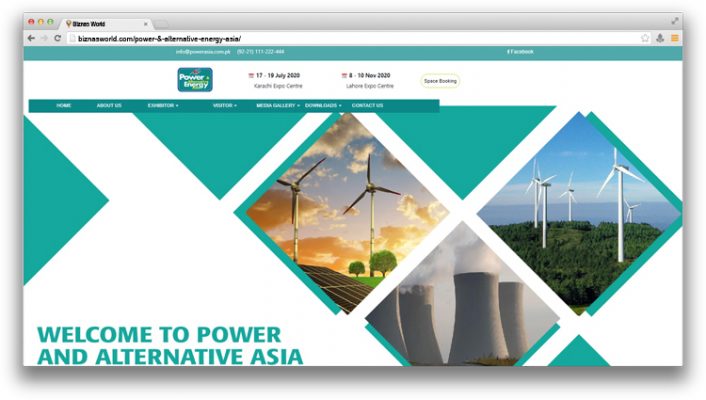Open a new tab button
The image size is (706, 400).
pyautogui.click(x=162, y=24)
